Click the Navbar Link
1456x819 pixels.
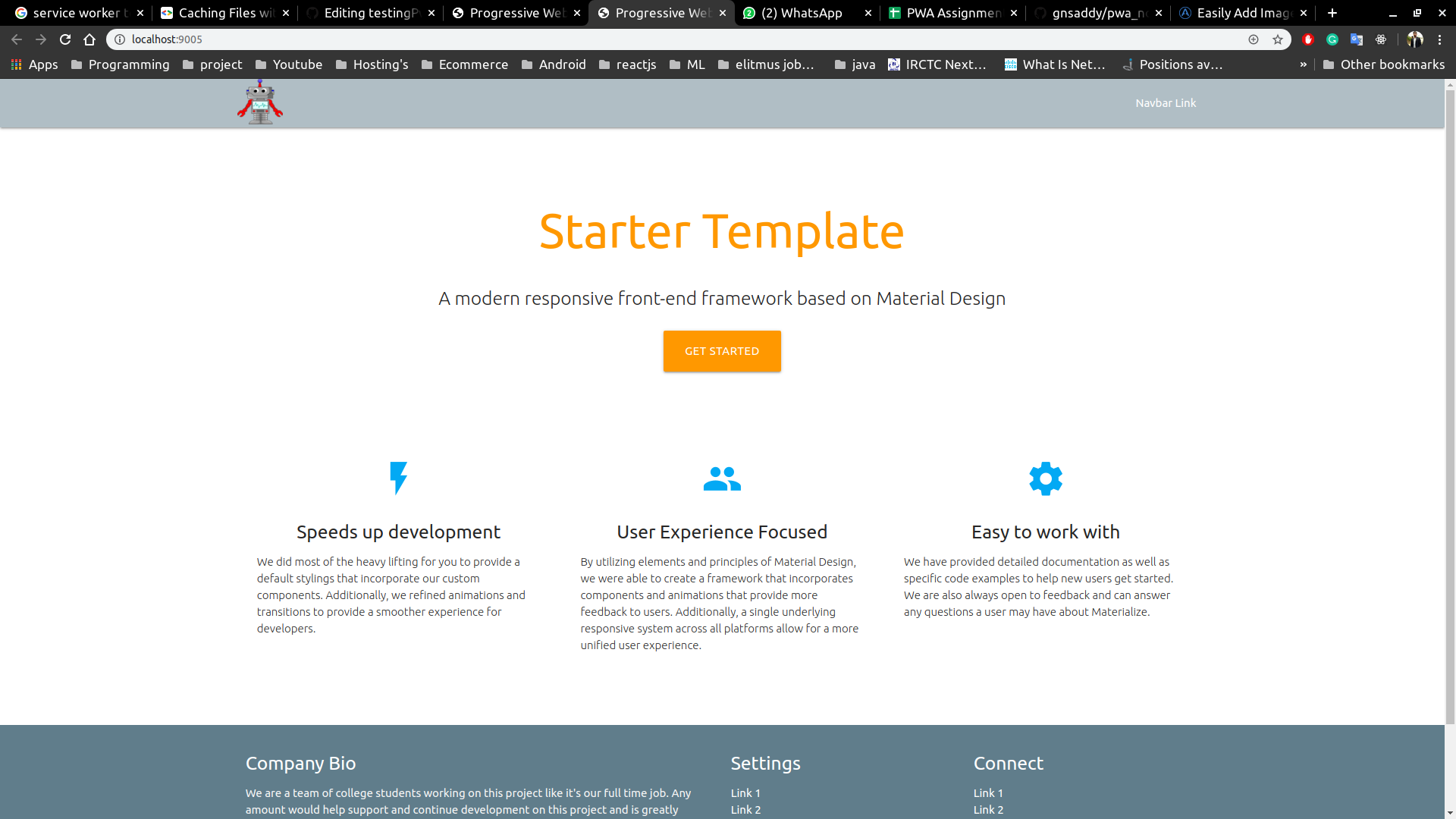pyautogui.click(x=1165, y=103)
